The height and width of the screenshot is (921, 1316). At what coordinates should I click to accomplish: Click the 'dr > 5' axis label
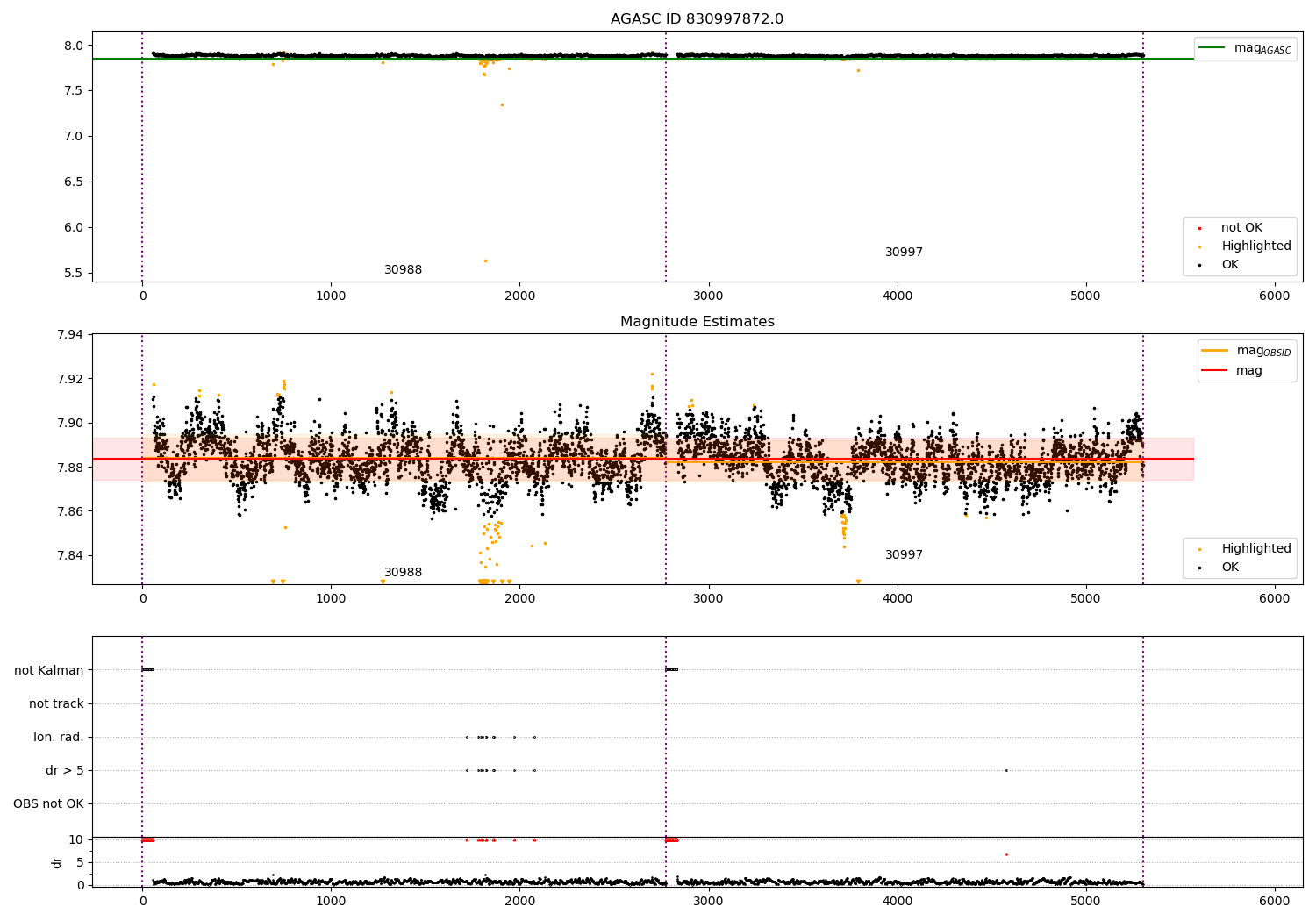65,770
